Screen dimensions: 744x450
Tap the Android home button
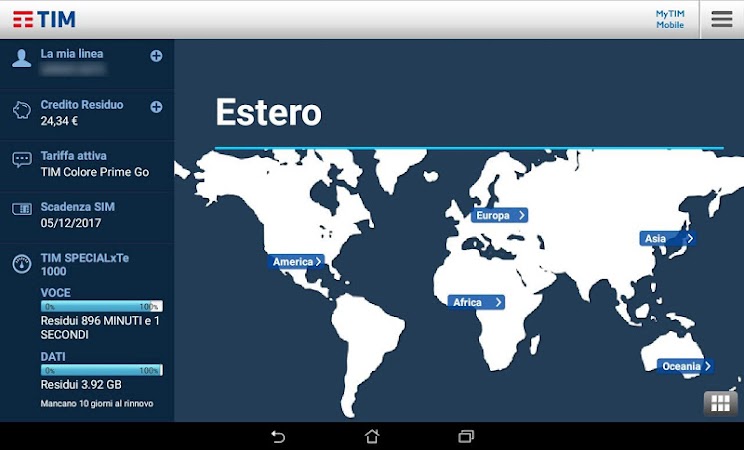point(372,436)
